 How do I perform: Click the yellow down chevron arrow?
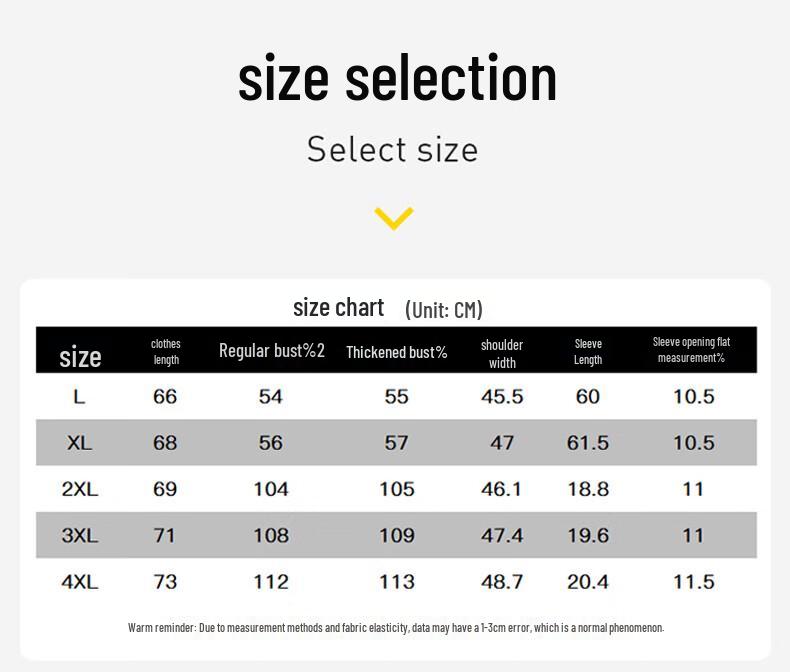coord(394,217)
